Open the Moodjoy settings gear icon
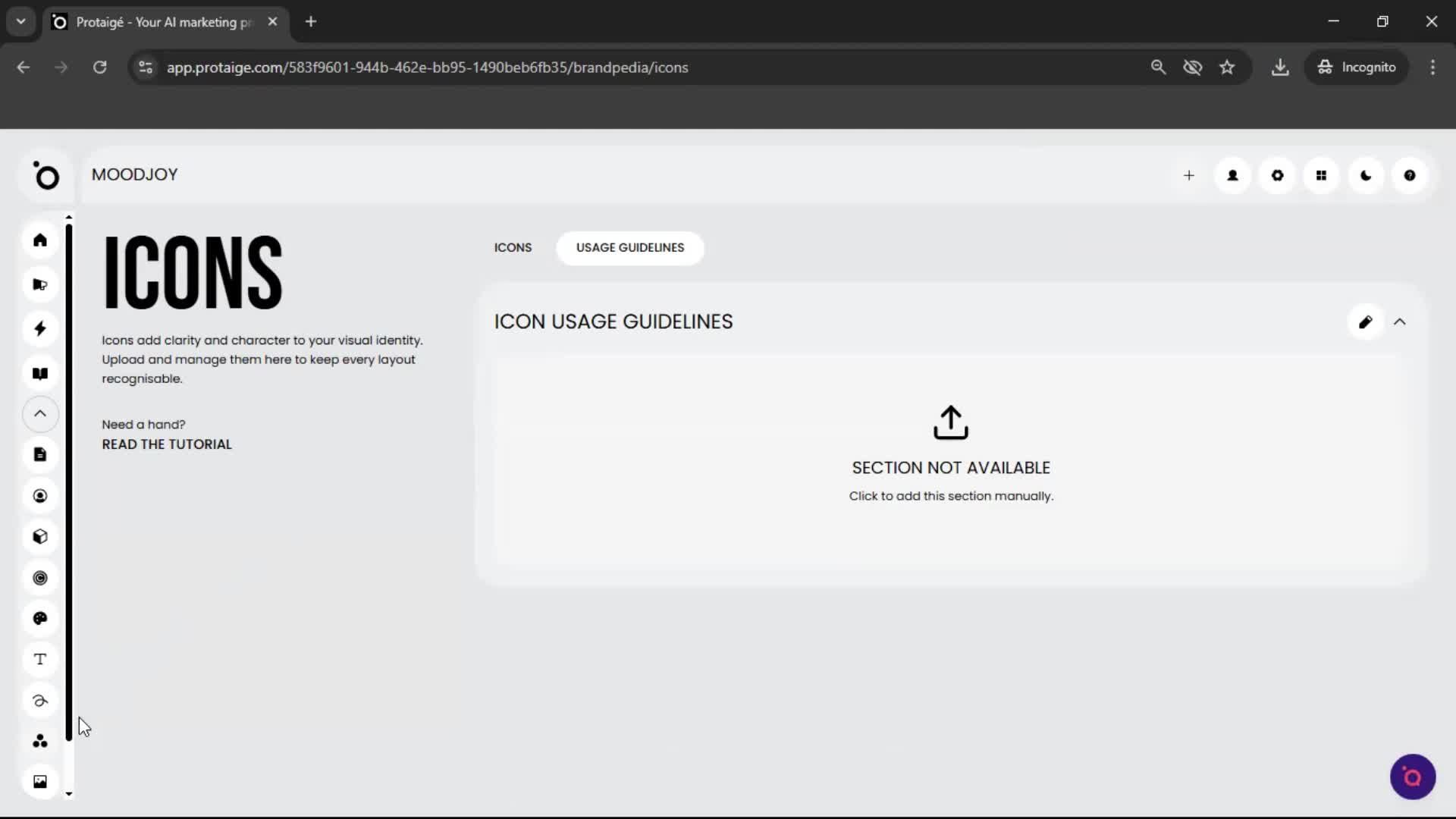The height and width of the screenshot is (819, 1456). 1277,175
